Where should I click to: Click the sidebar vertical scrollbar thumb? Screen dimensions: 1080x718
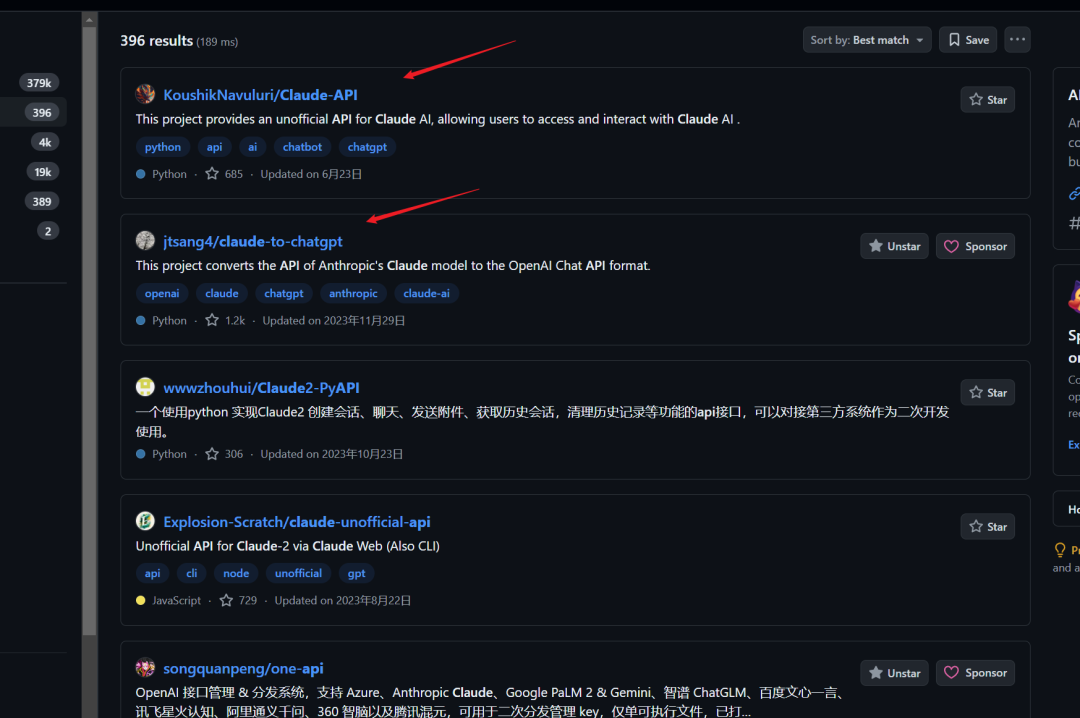click(x=90, y=331)
